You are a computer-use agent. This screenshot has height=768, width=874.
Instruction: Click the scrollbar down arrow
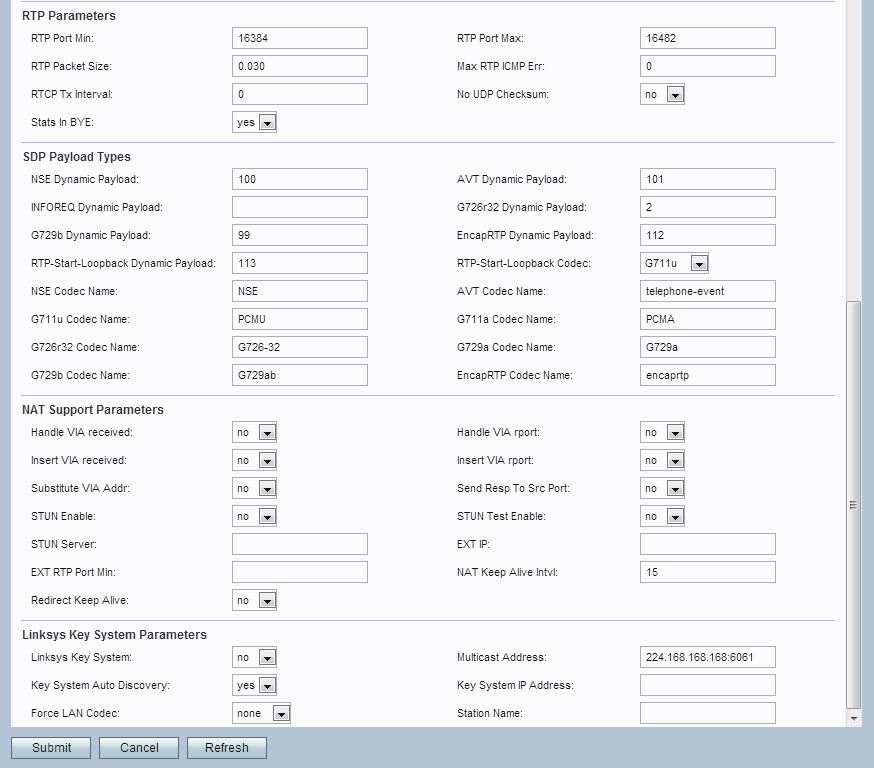[853, 718]
